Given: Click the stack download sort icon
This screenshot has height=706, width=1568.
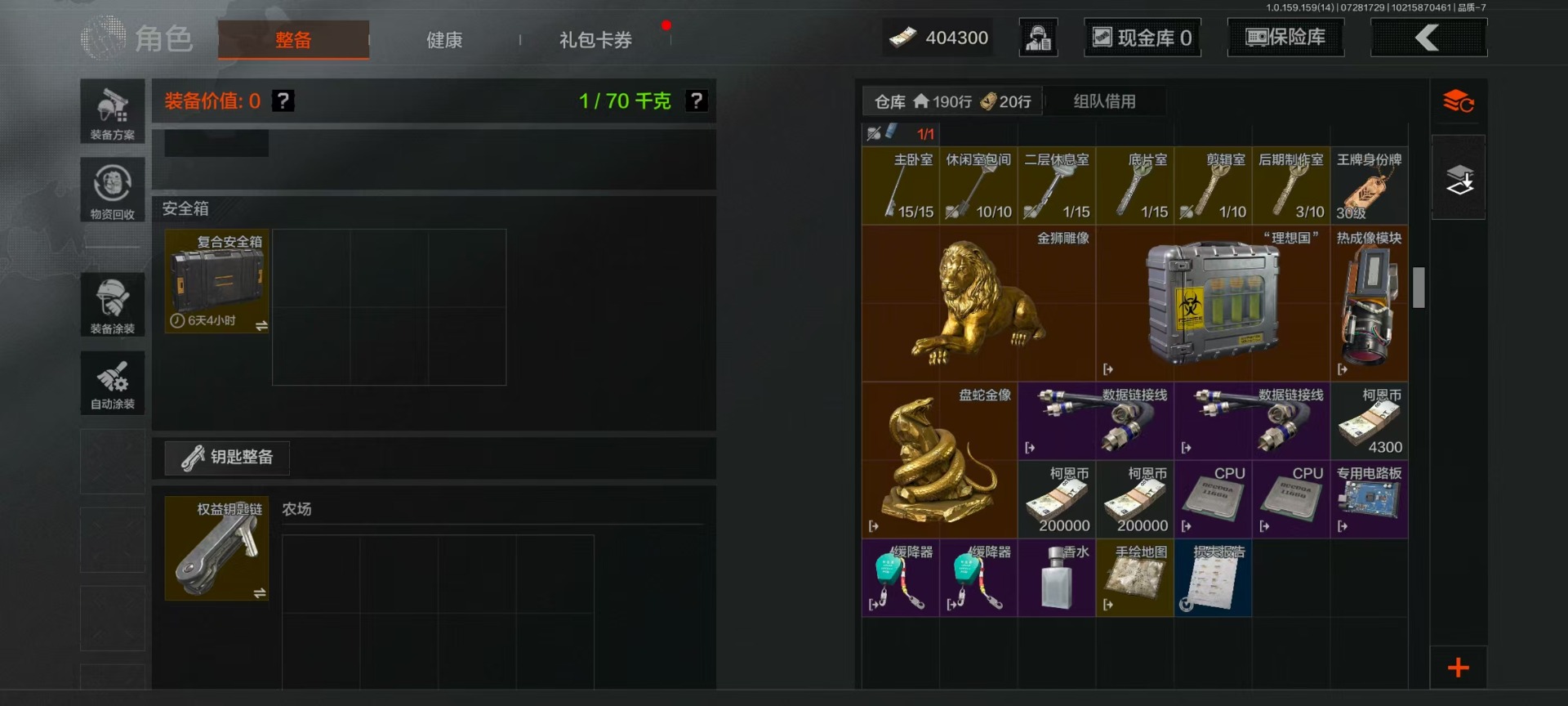Looking at the screenshot, I should 1459,179.
